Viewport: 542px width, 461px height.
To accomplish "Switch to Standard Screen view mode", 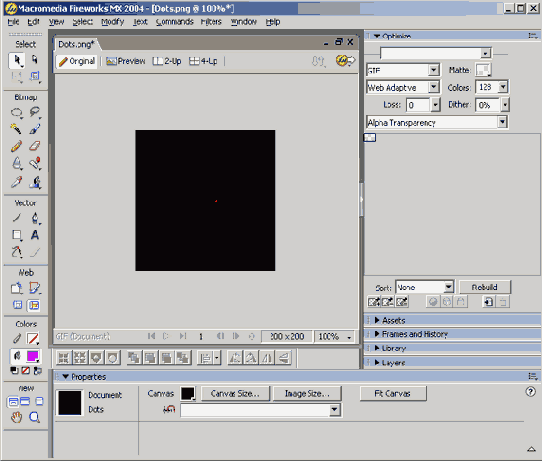I will pyautogui.click(x=13, y=401).
